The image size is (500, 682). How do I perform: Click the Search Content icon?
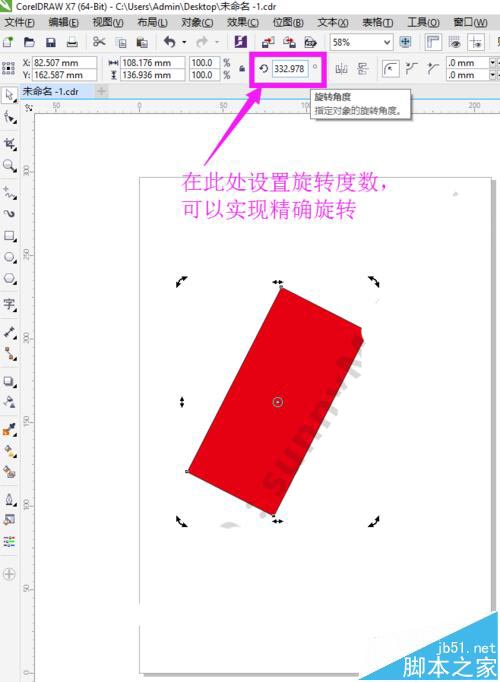coord(240,42)
